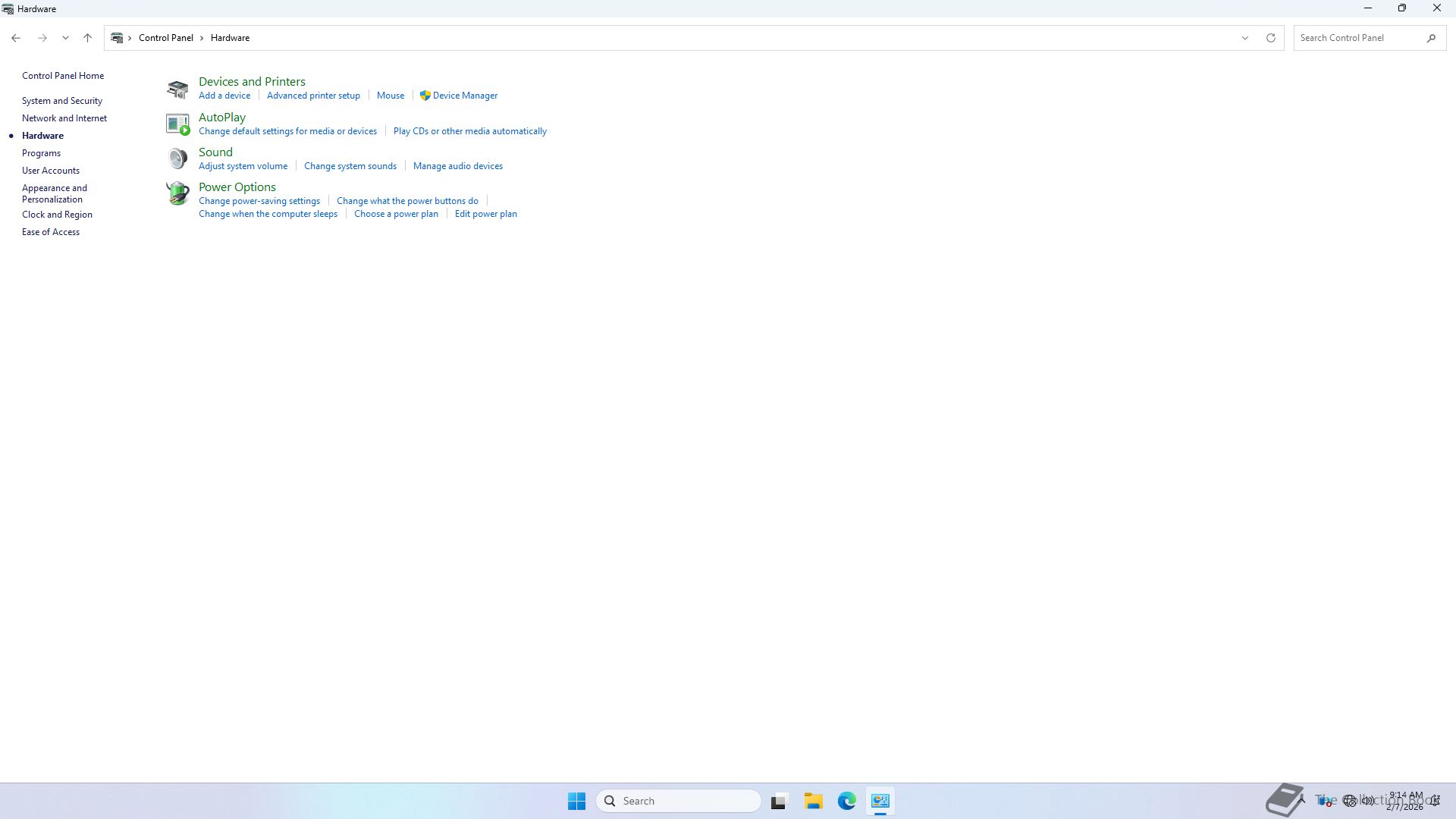This screenshot has height=819, width=1456.
Task: Go up one folder level arrow
Action: coord(87,38)
